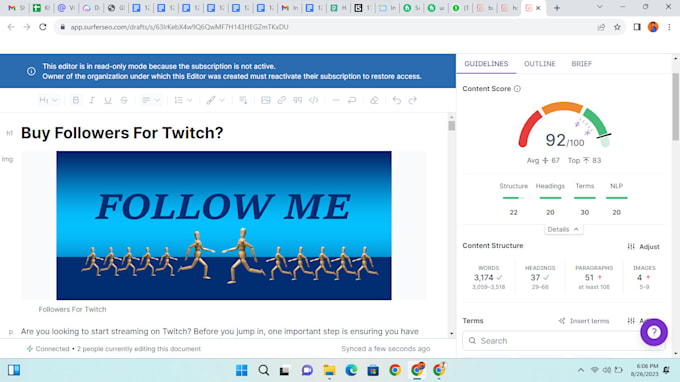Open the numbered list dropdown
This screenshot has height=382, width=680.
[183, 100]
